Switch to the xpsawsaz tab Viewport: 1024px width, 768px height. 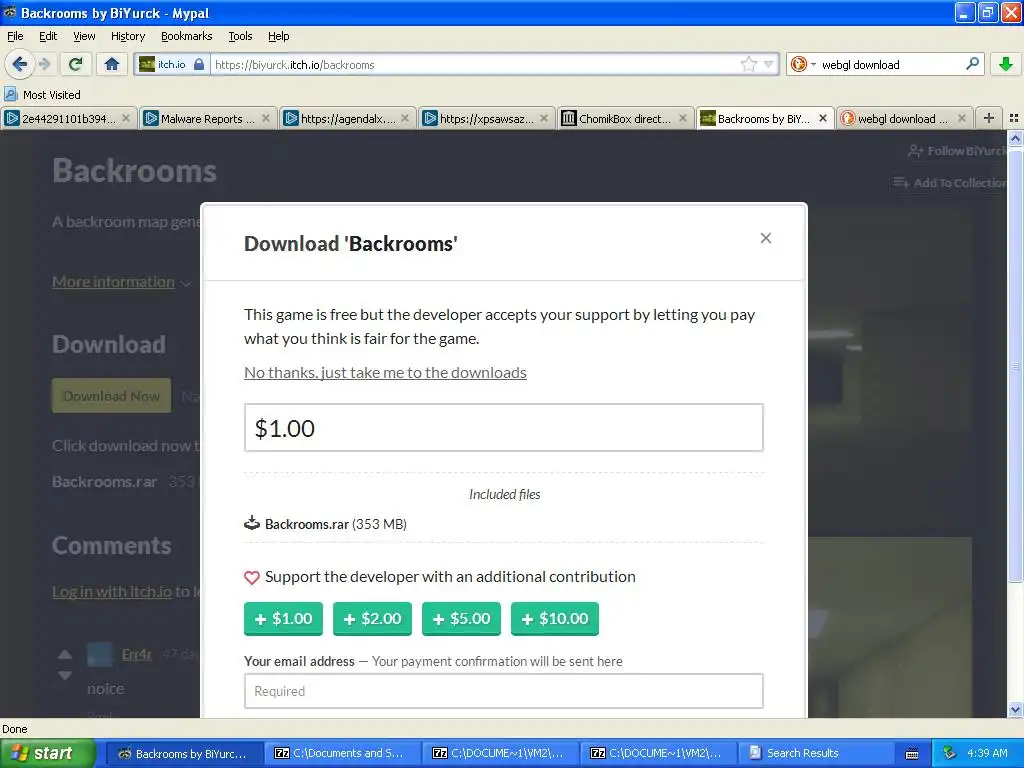click(x=486, y=118)
